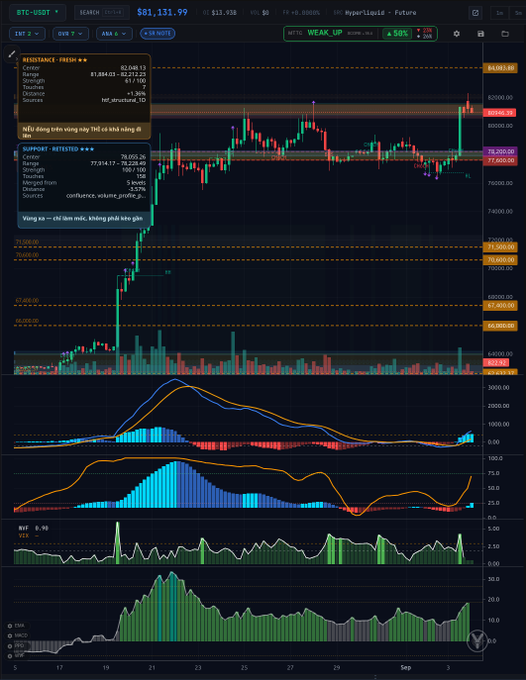Click the VIX indicator label
Screen dimensions: 526x680
28,536
